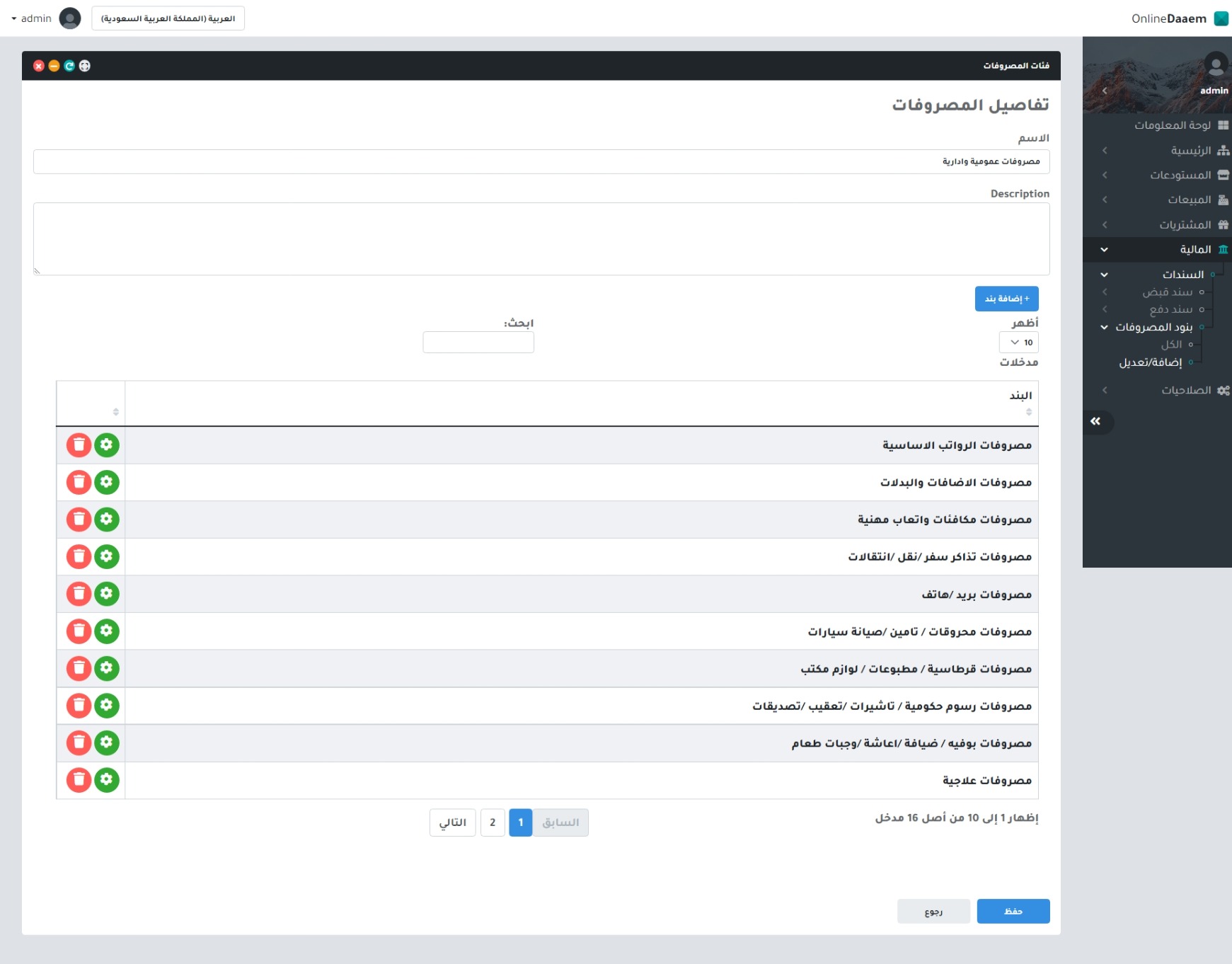Click the OnlineDaaem logo icon
The image size is (1232, 964).
1221,18
